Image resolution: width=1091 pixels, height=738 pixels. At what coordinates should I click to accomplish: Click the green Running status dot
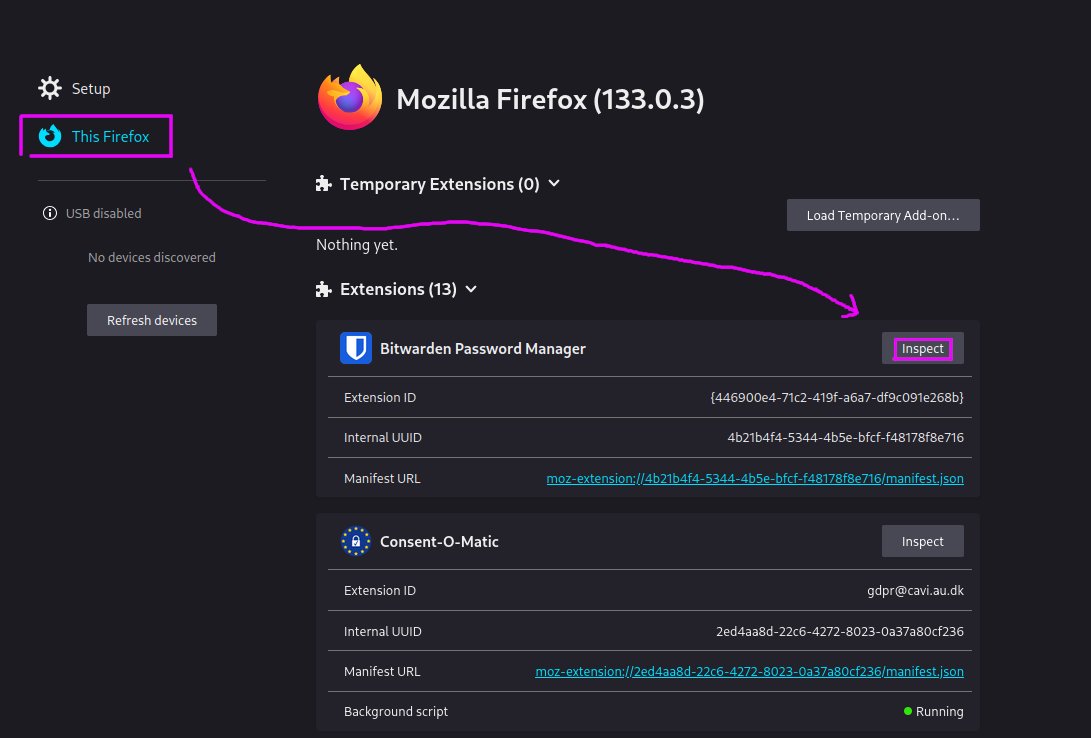point(907,711)
